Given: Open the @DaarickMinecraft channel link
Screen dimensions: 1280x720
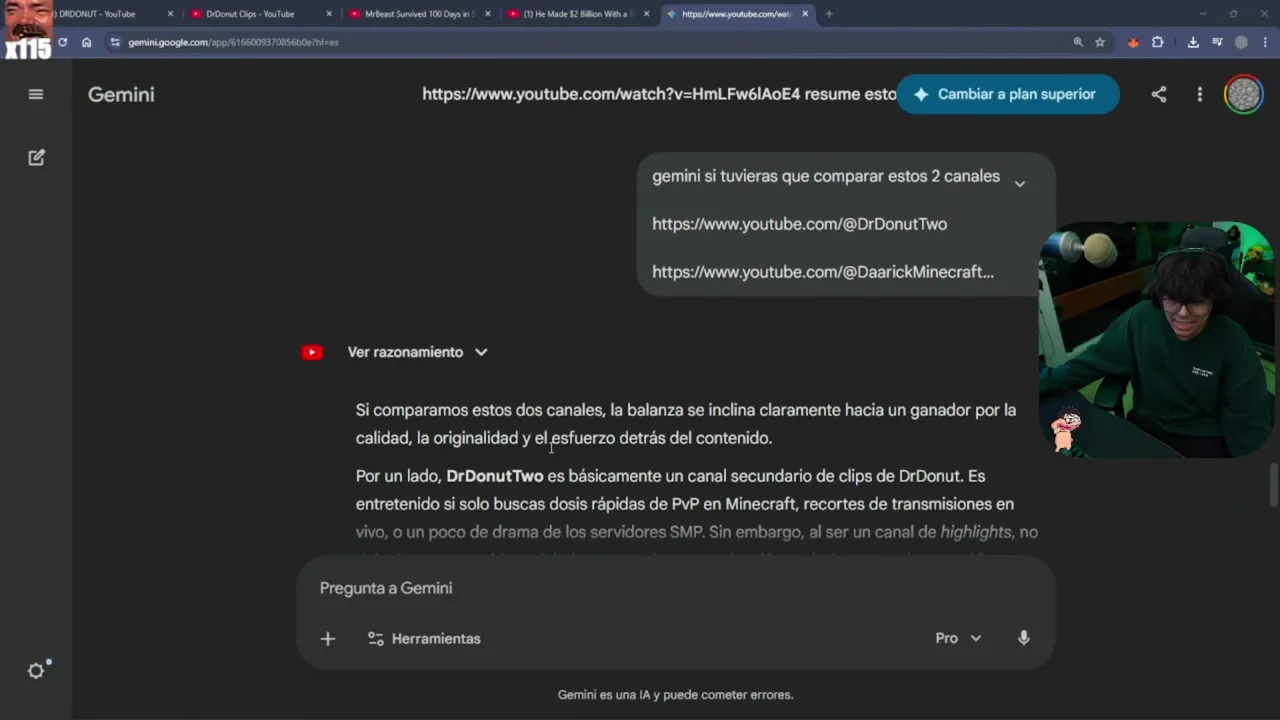Looking at the screenshot, I should pyautogui.click(x=823, y=272).
